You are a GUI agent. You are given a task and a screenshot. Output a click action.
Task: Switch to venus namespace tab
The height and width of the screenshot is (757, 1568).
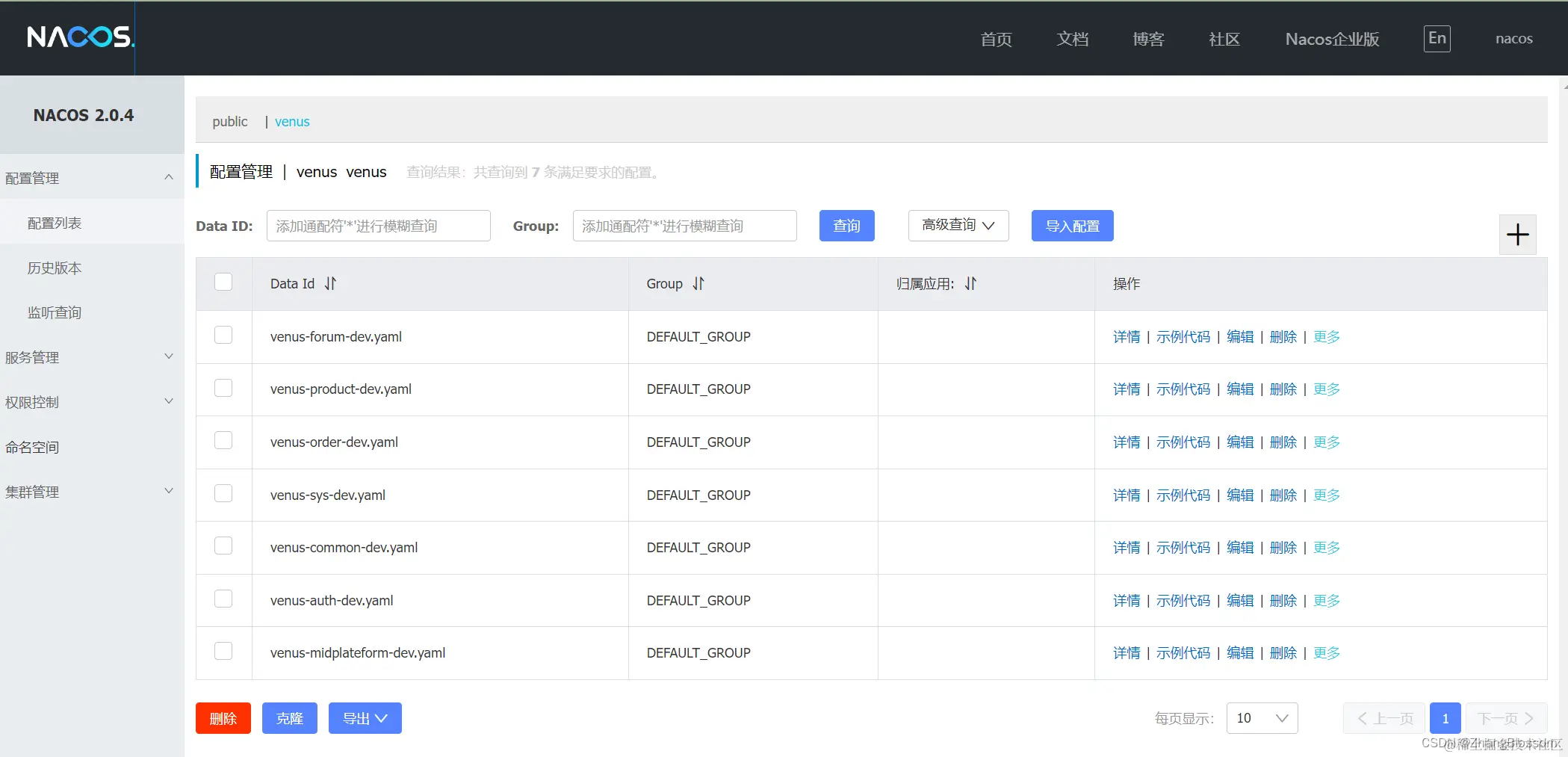[292, 121]
